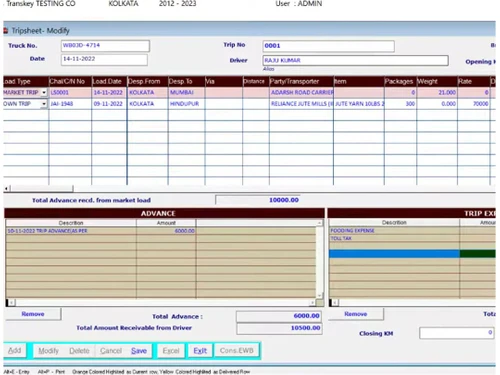500x375 pixels.
Task: Click the Packages column header
Action: (x=400, y=82)
